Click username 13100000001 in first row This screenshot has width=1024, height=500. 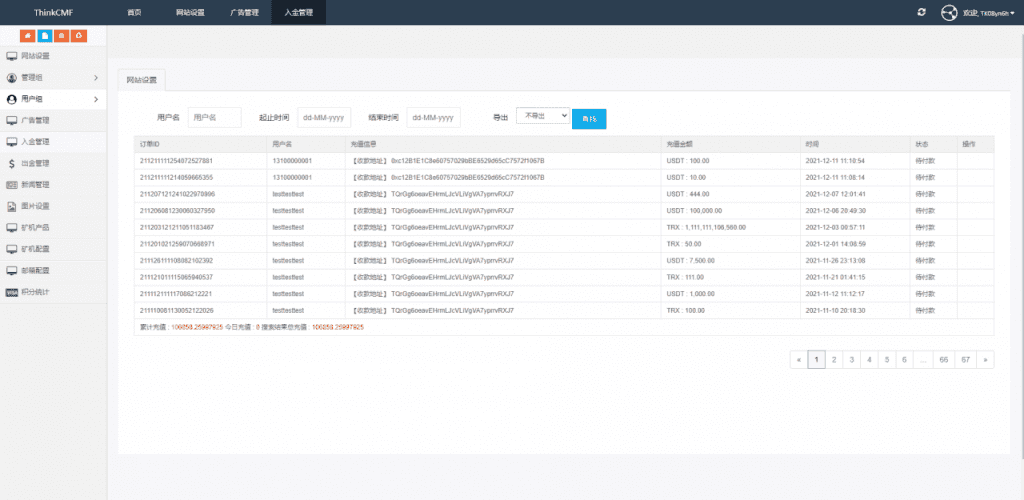[292, 161]
